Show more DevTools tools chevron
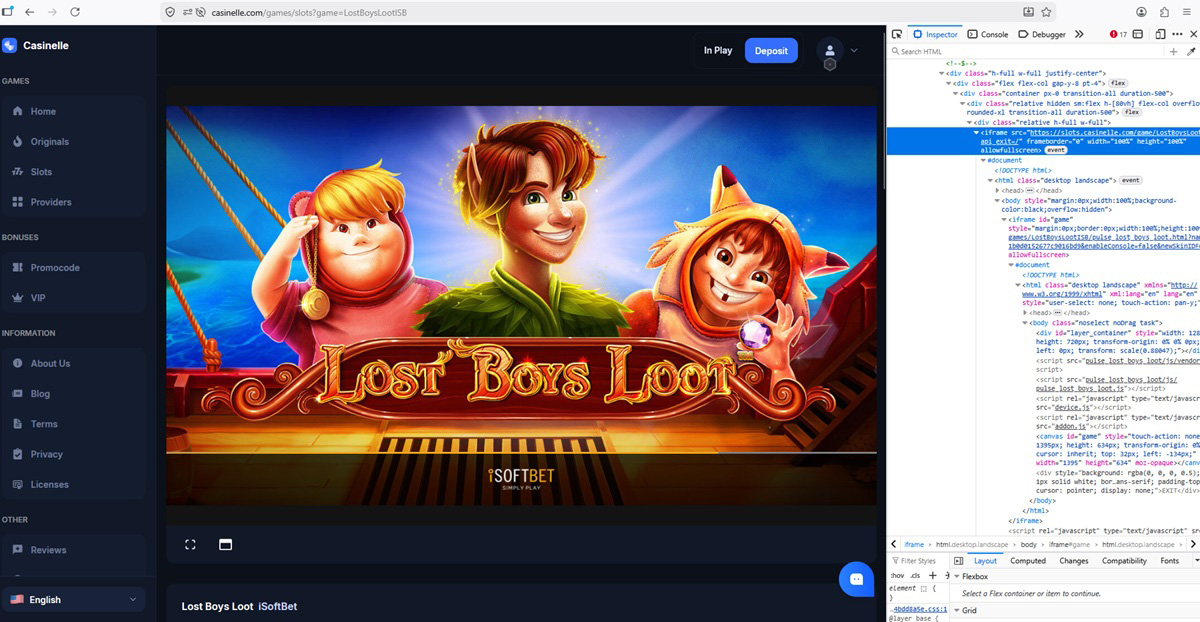Viewport: 1200px width, 622px height. [1078, 34]
